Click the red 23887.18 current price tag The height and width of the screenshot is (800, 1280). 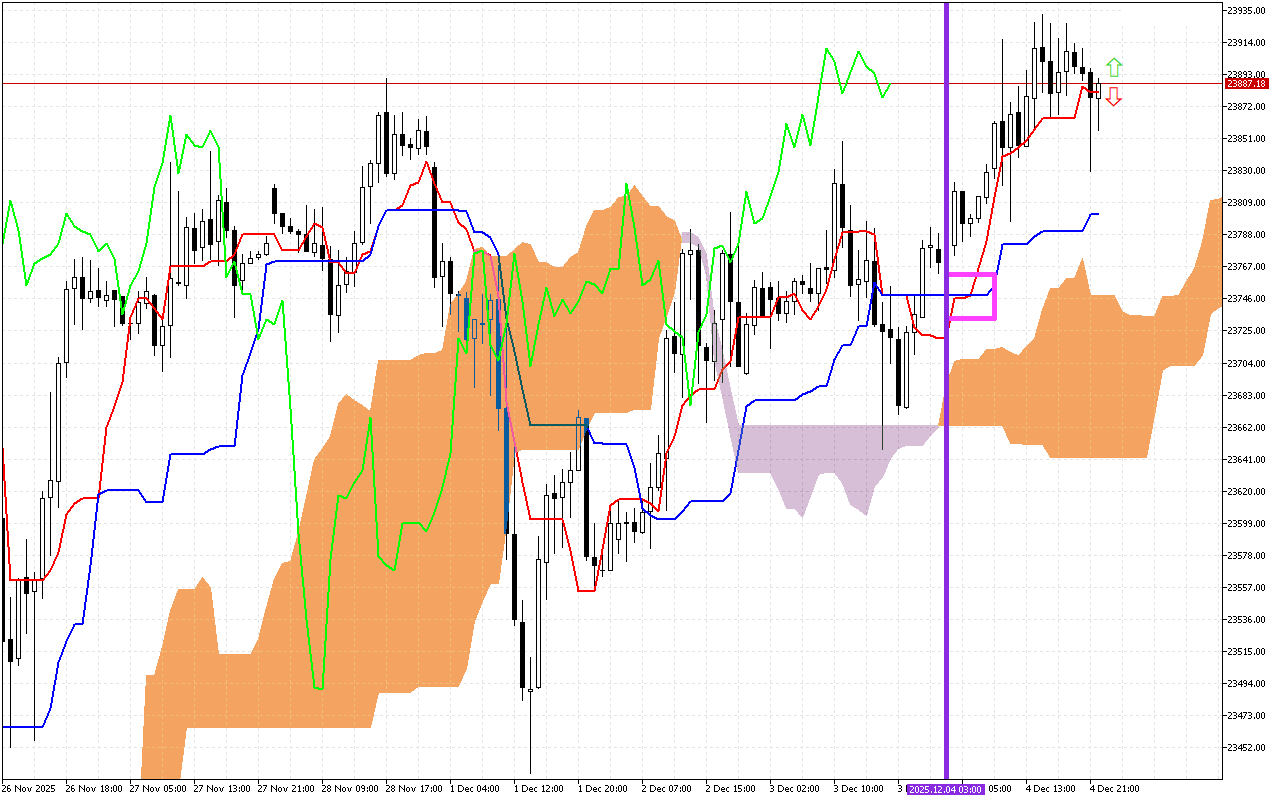point(1245,83)
